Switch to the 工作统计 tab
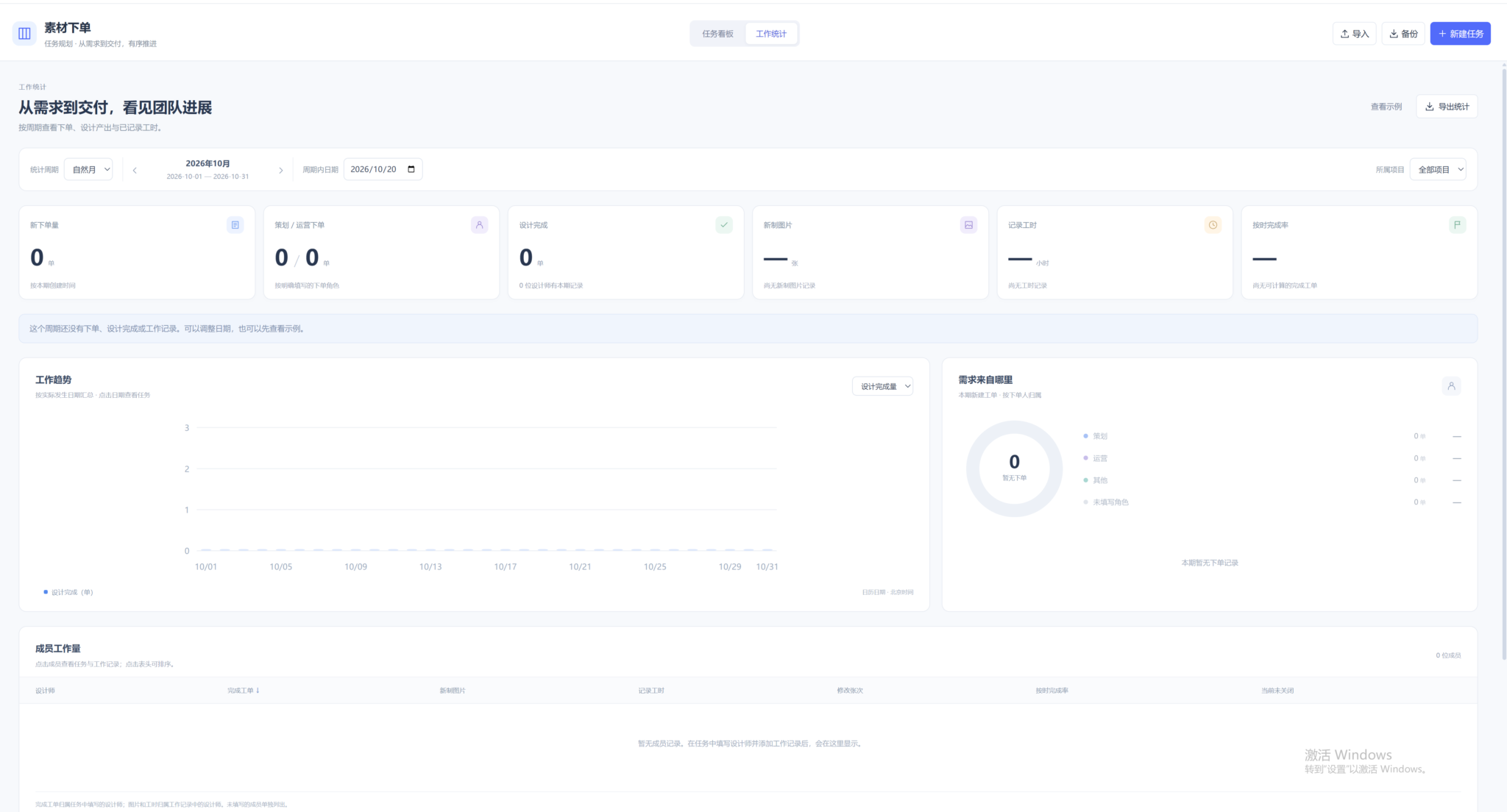The width and height of the screenshot is (1507, 812). click(771, 34)
